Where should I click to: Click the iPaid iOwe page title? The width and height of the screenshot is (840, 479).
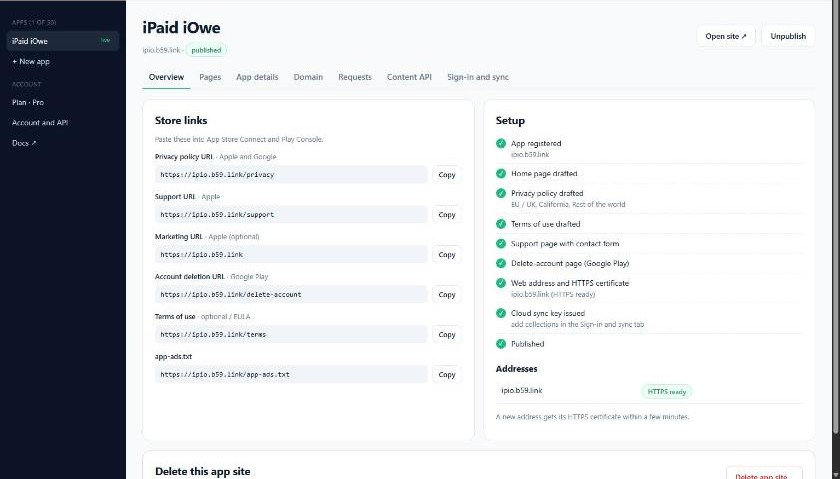(182, 28)
